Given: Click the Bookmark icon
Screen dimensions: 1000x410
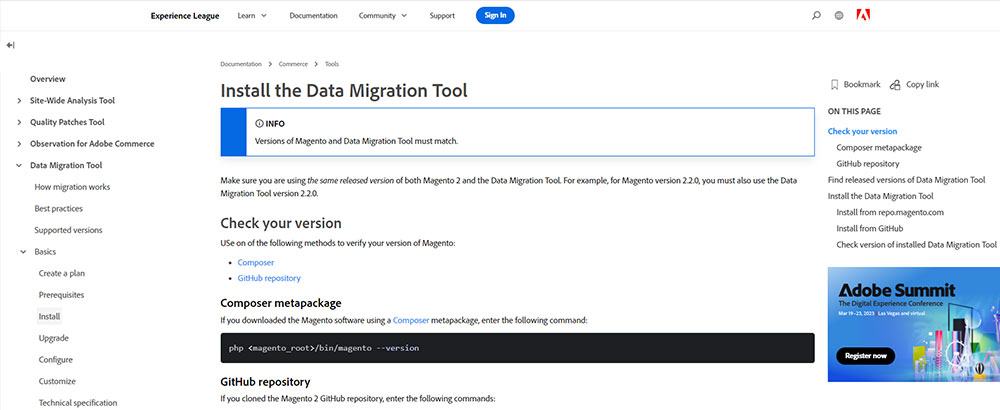Looking at the screenshot, I should [x=834, y=84].
